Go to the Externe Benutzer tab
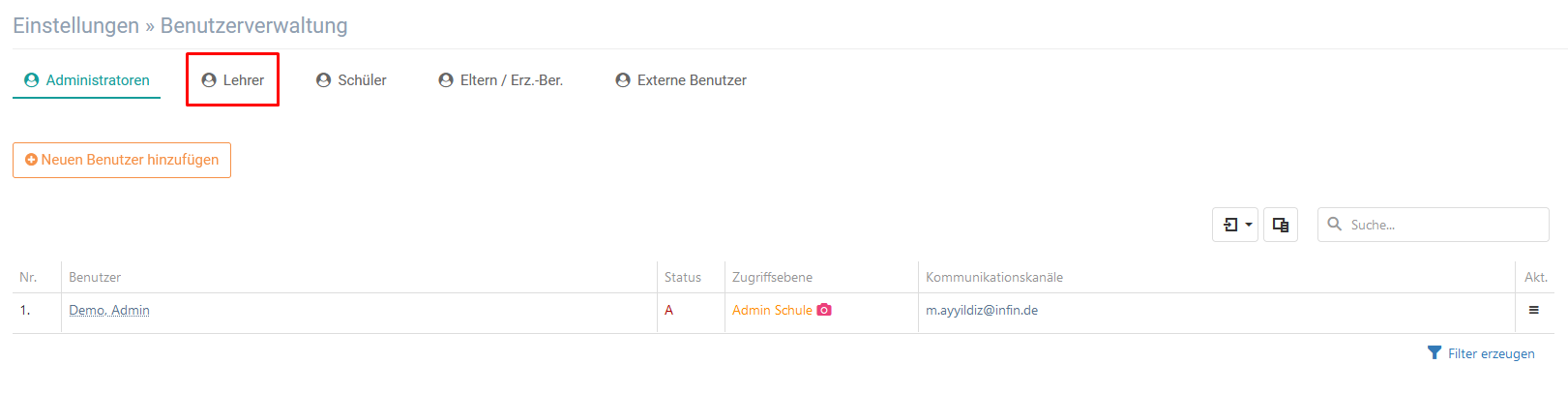This screenshot has width=1568, height=395. [x=681, y=80]
